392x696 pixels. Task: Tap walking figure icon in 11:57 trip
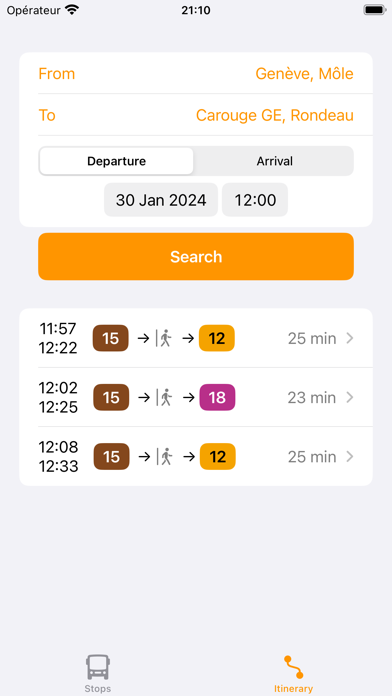point(165,338)
